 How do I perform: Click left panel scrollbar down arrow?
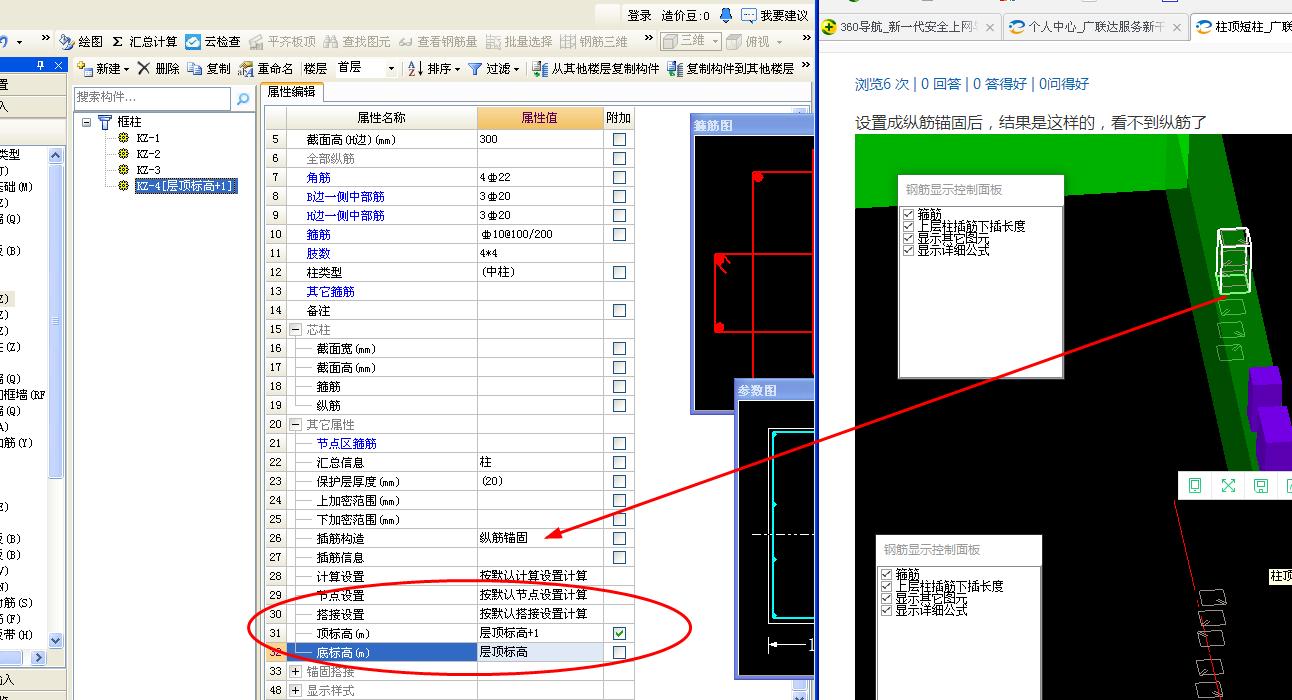[x=56, y=641]
